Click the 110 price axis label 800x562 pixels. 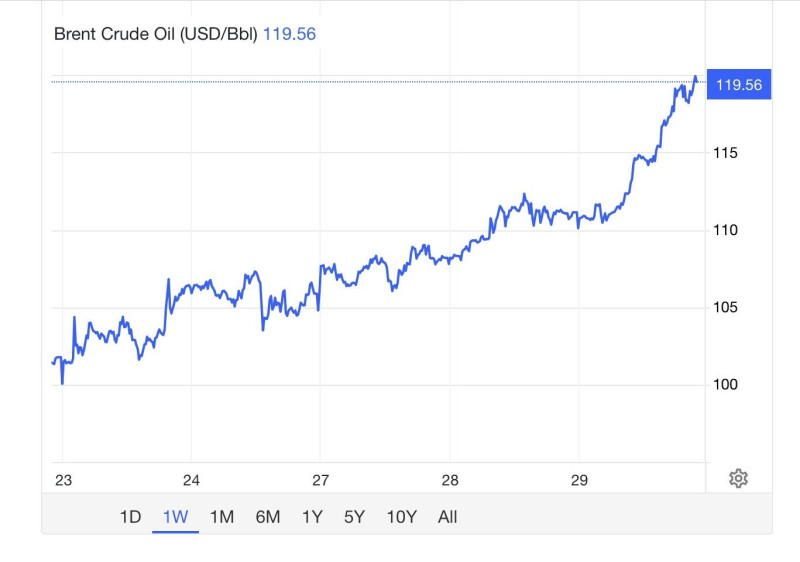pos(725,231)
